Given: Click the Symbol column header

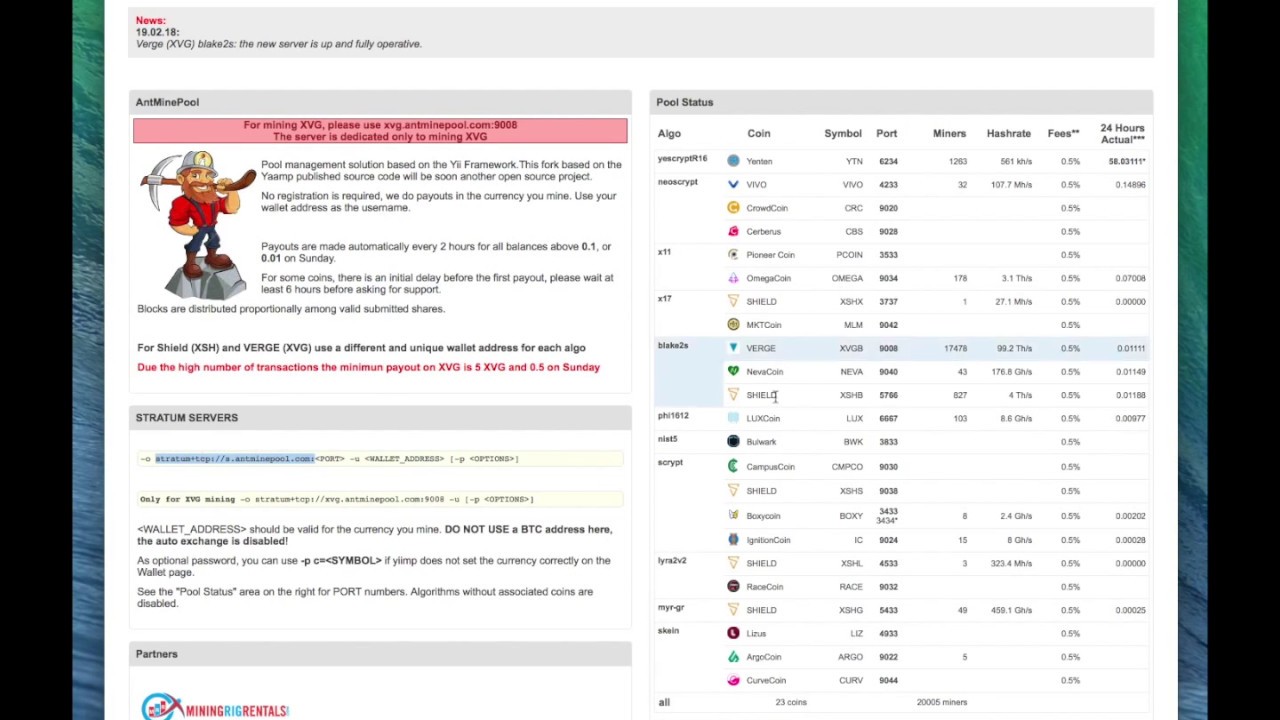Looking at the screenshot, I should [843, 133].
